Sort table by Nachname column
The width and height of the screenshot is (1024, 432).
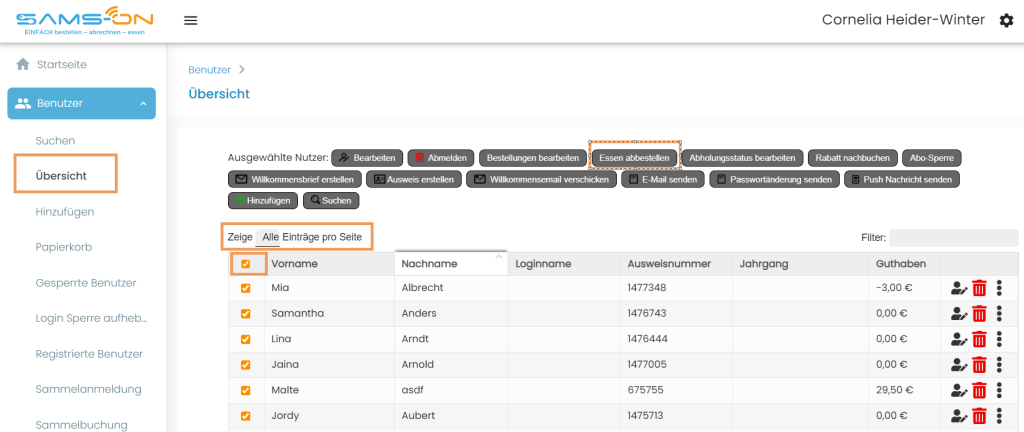[x=451, y=264]
